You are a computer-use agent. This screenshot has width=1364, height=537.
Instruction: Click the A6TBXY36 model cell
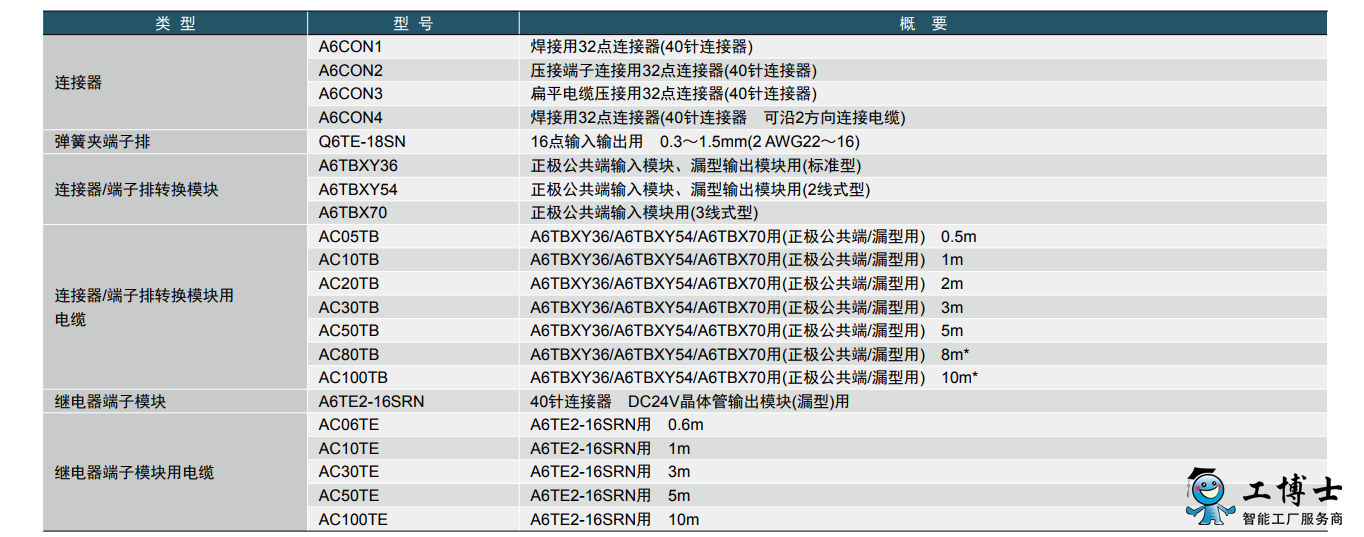coord(413,166)
